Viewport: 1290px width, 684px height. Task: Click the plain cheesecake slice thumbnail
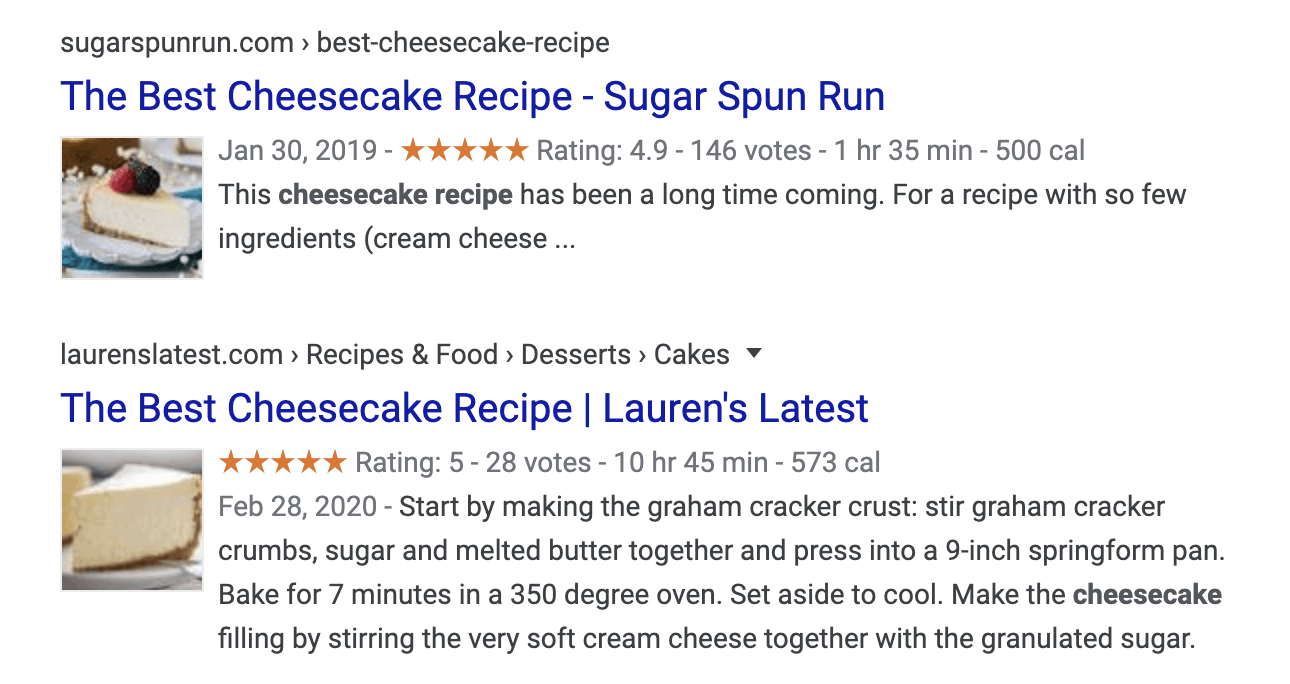(132, 520)
